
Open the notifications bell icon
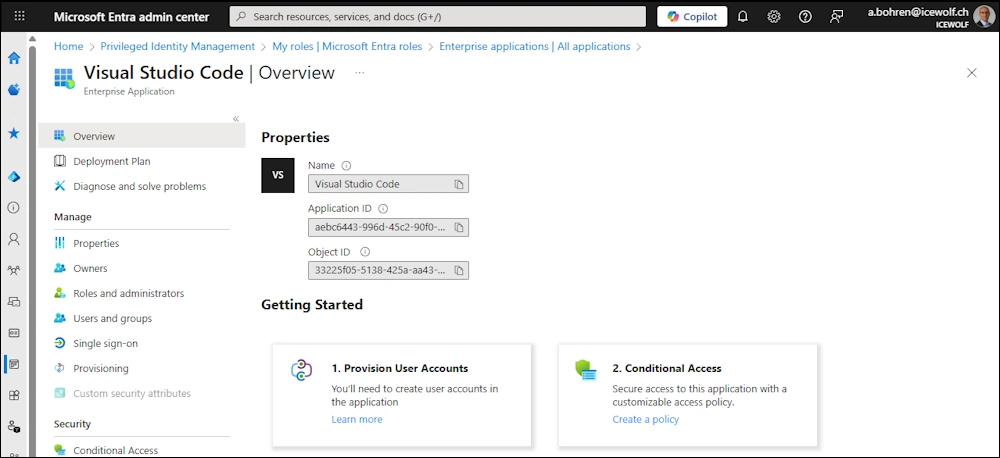743,17
